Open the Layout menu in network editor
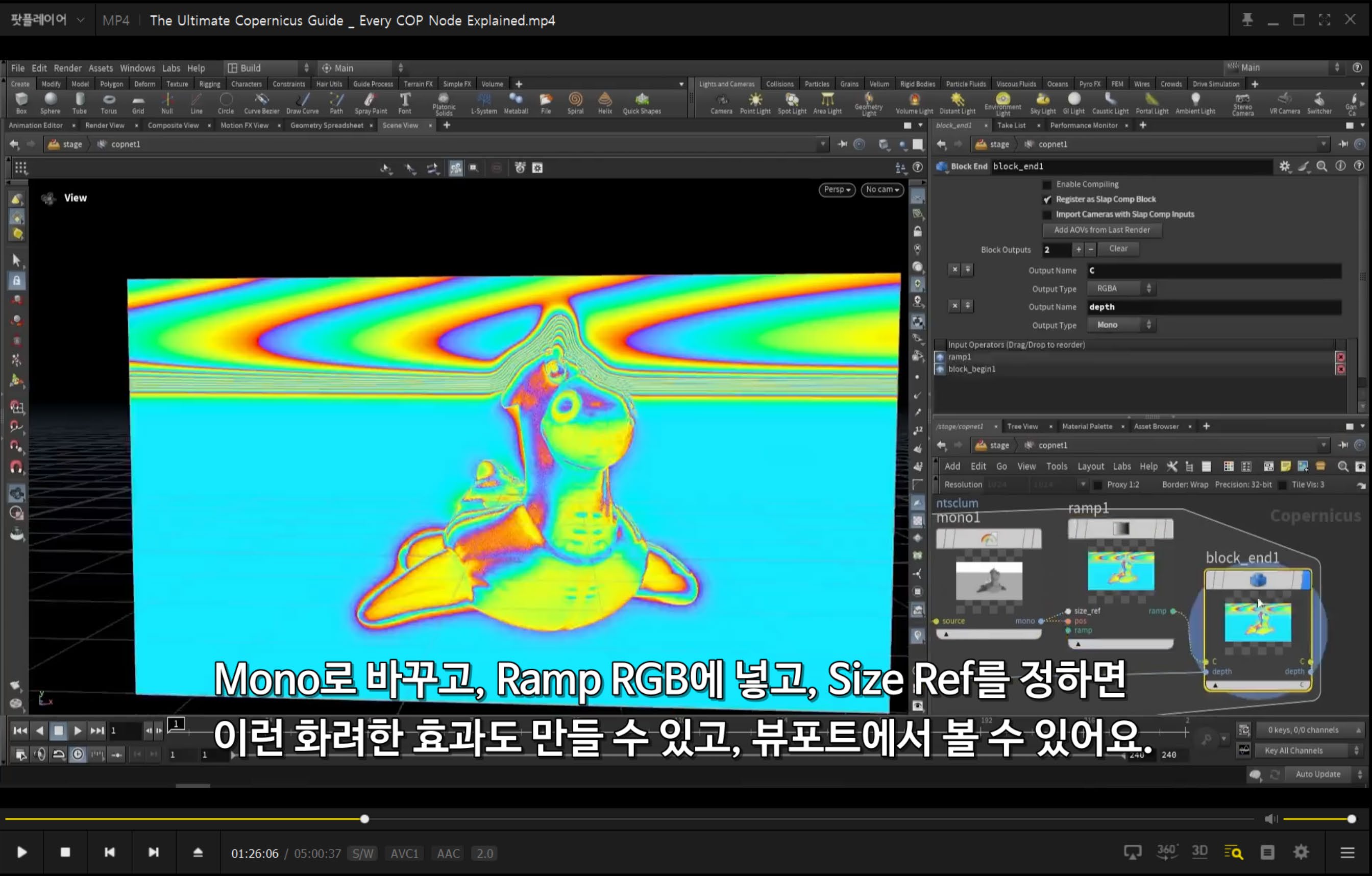The image size is (1372, 876). click(1091, 466)
